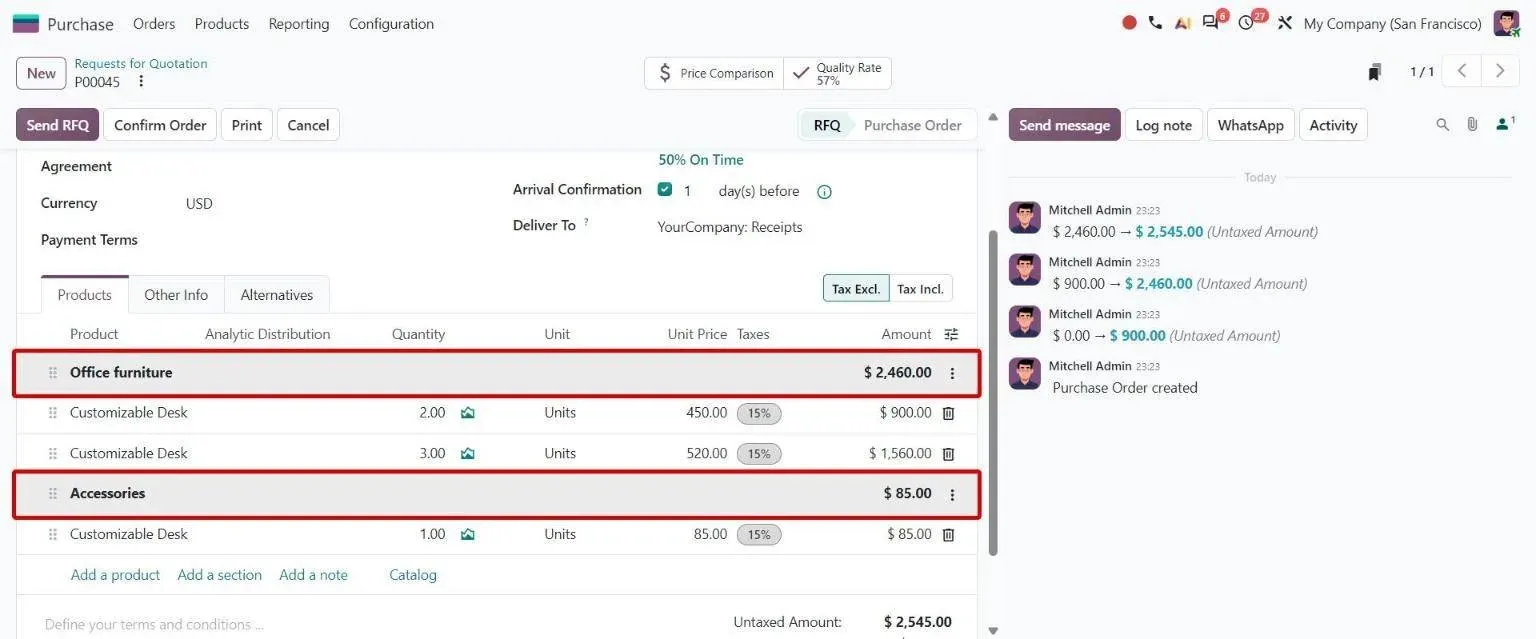Viewport: 1536px width, 639px height.
Task: Open the forecast chart icon beside quantity 1.00
Action: [x=467, y=535]
